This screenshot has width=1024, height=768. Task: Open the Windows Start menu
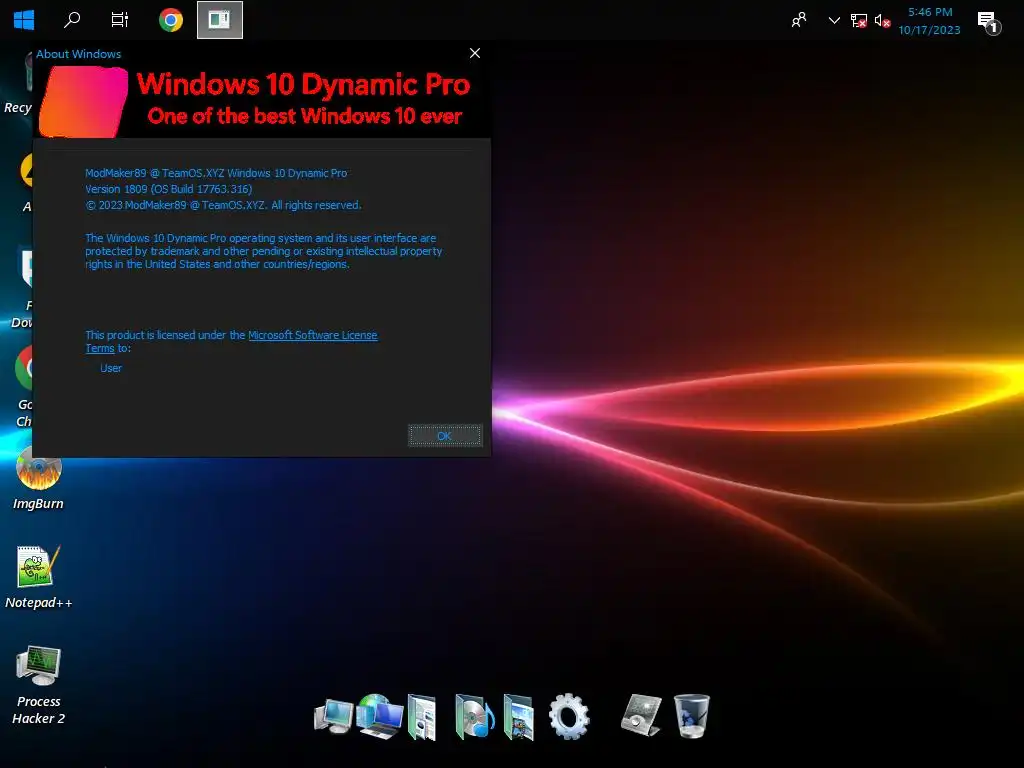(x=24, y=20)
